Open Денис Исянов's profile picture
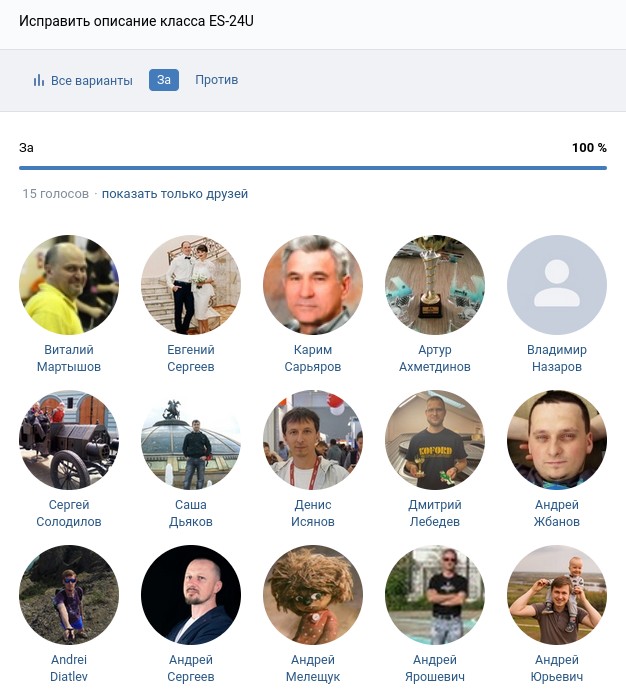Image resolution: width=626 pixels, height=699 pixels. [313, 440]
